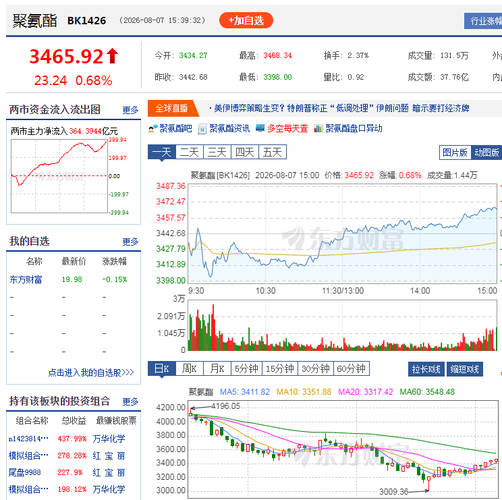Open 聚氨酯吧 link text
Screen dimensions: 502x500
176,128
